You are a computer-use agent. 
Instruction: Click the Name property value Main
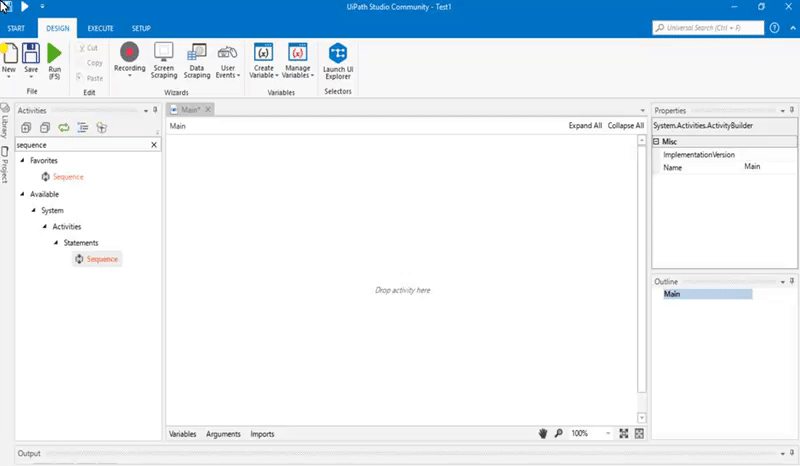pos(752,166)
